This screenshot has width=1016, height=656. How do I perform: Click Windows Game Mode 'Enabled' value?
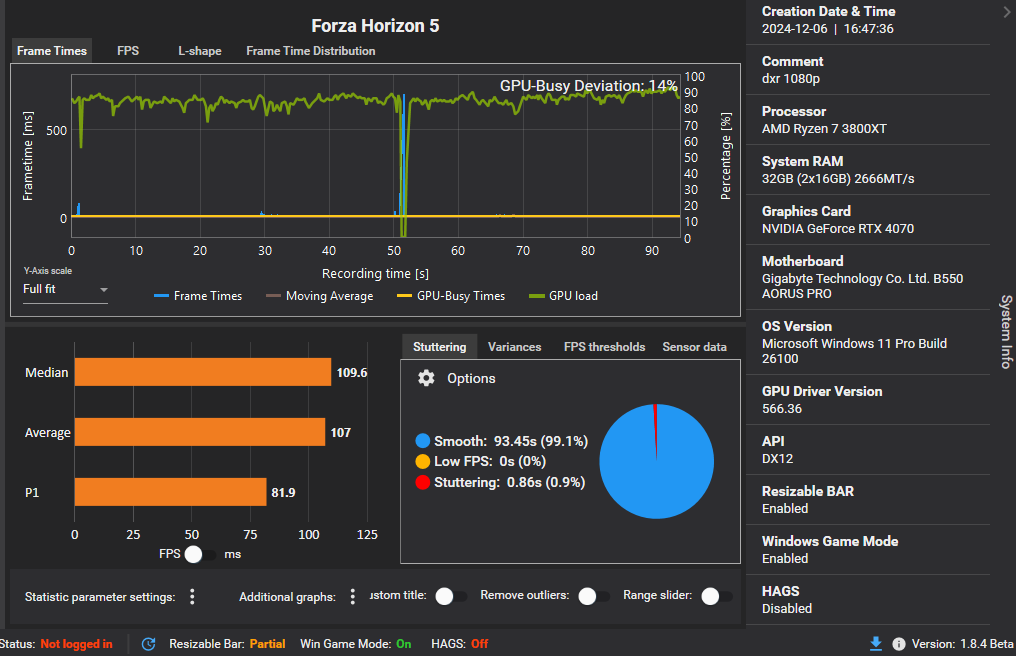pyautogui.click(x=785, y=558)
